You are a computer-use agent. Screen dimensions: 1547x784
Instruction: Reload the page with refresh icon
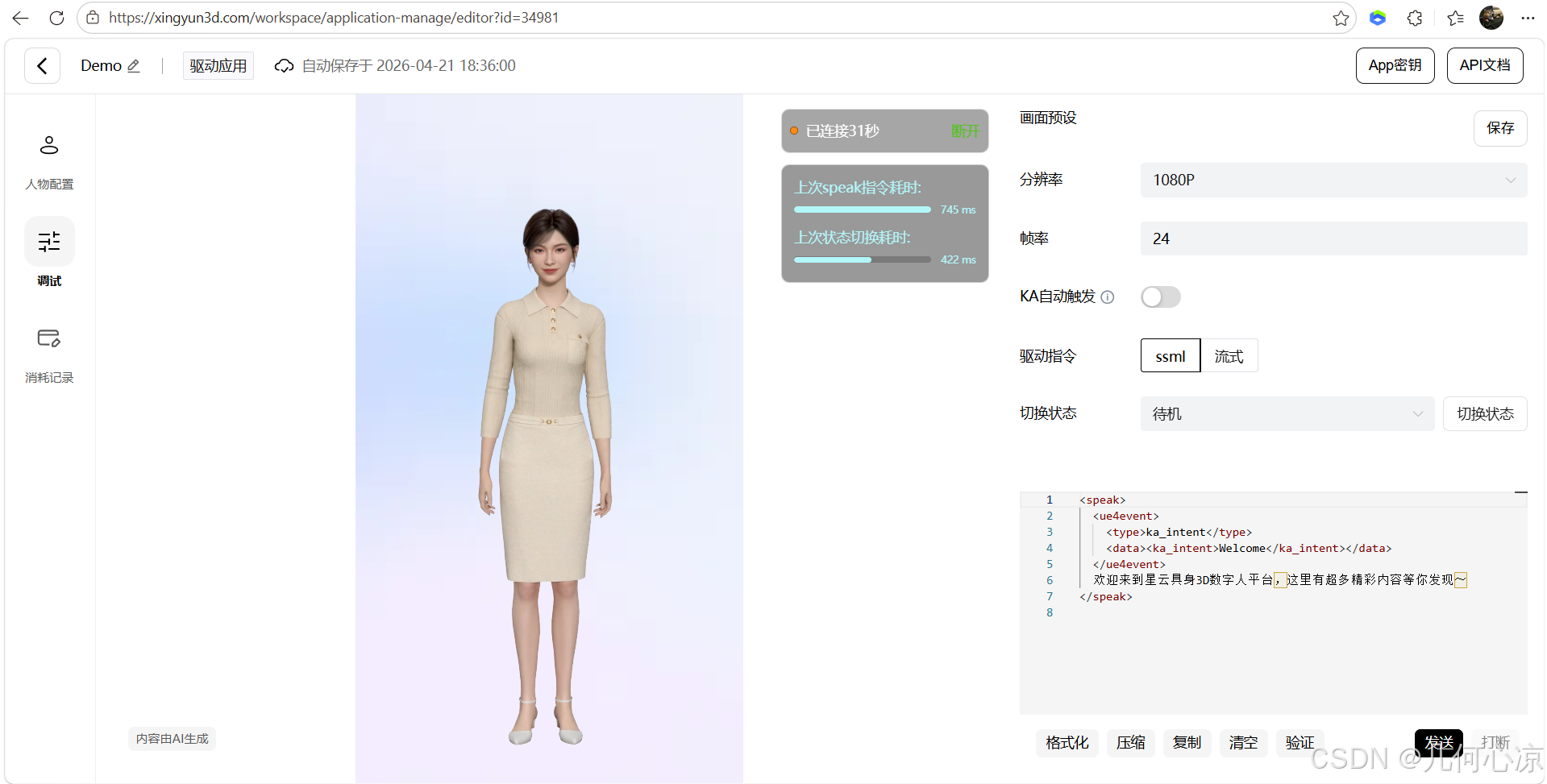56,18
